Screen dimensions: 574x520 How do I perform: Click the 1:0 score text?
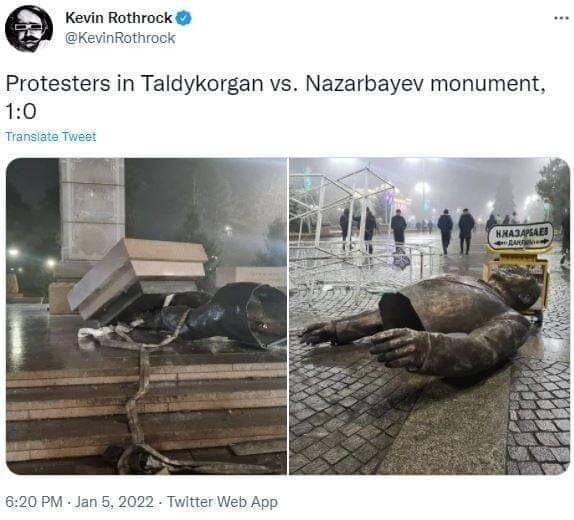(20, 112)
